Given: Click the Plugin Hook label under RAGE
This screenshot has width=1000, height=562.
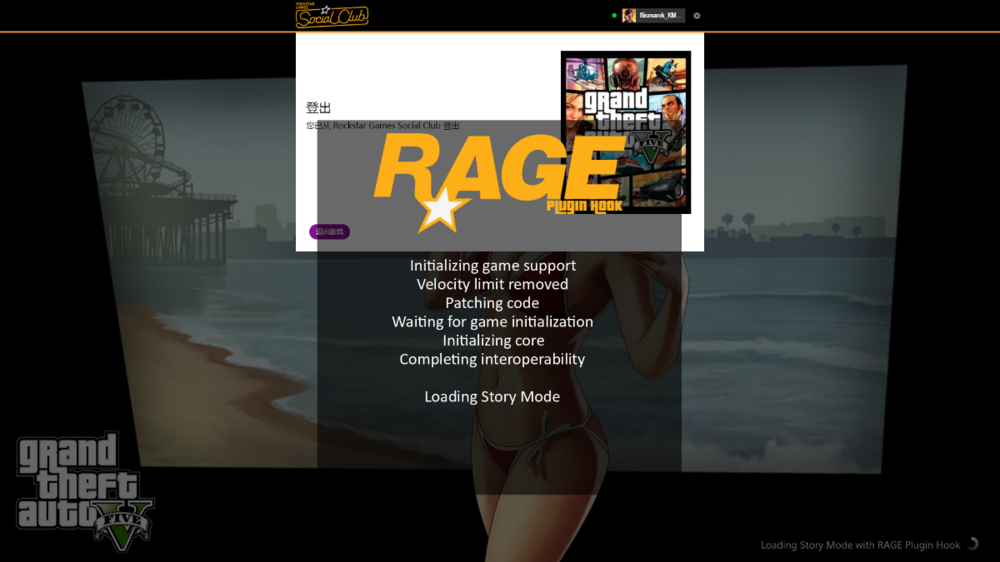Looking at the screenshot, I should click(x=585, y=206).
